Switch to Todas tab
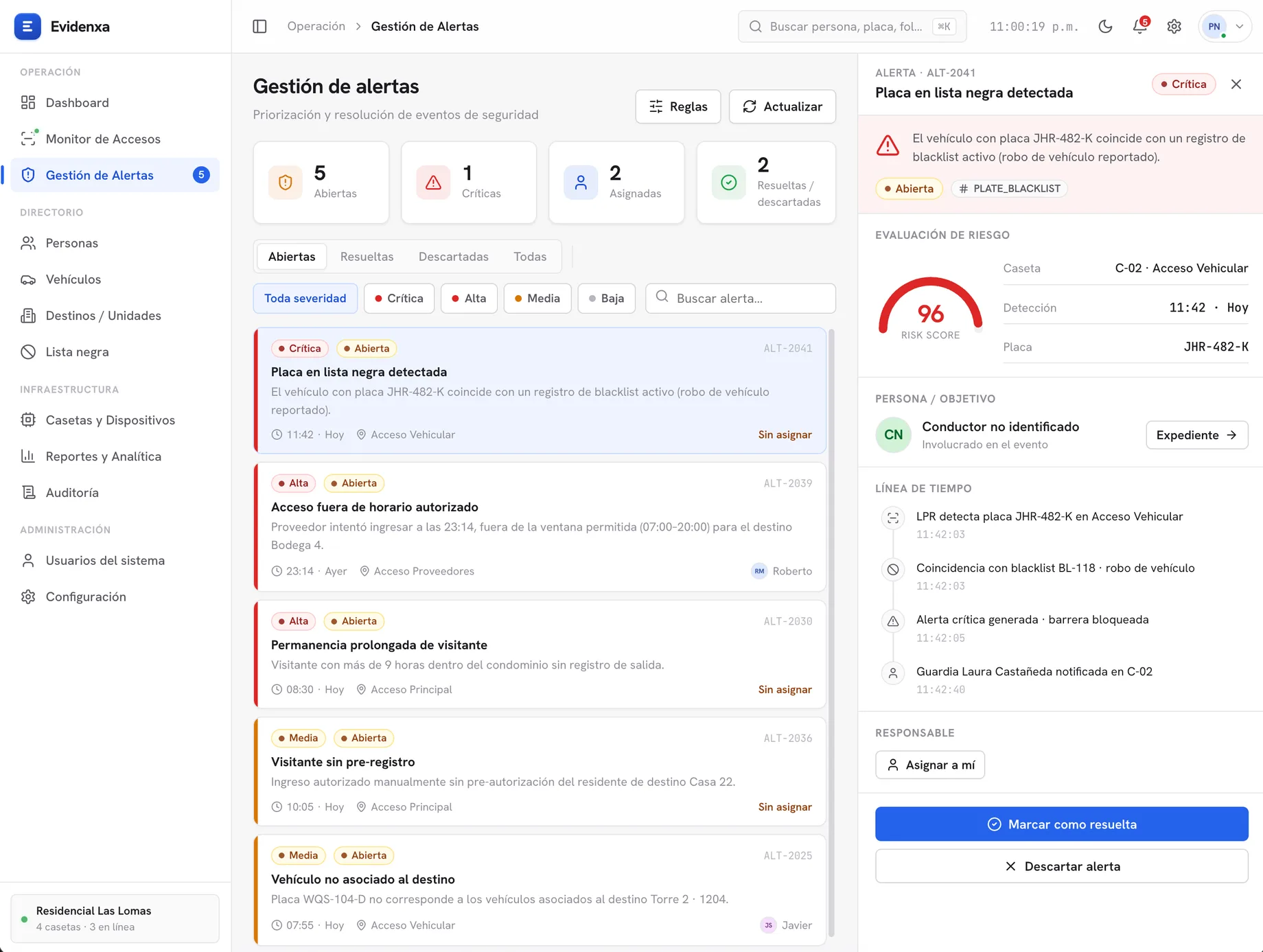The width and height of the screenshot is (1263, 952). click(530, 257)
